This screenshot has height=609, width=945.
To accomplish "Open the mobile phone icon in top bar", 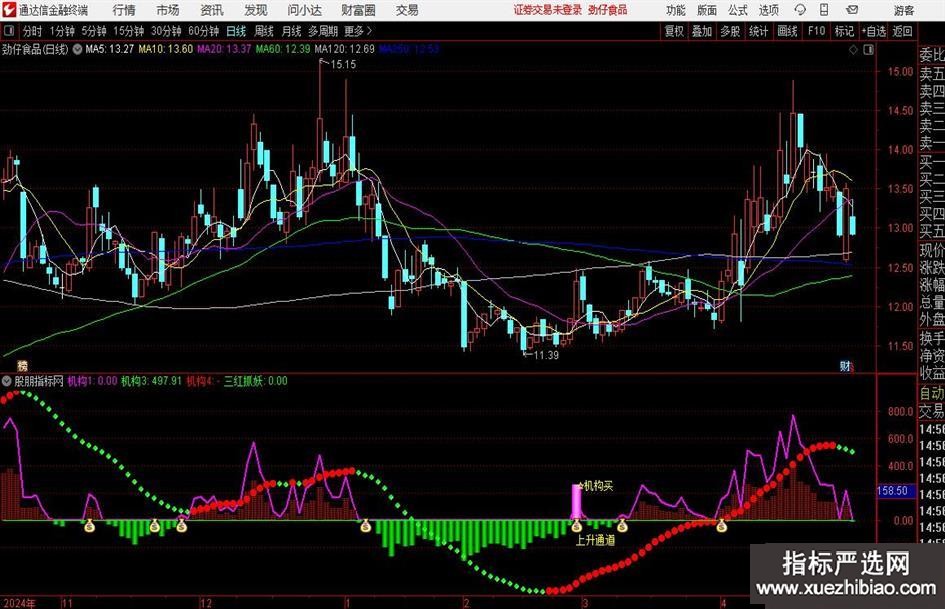I will [x=824, y=10].
